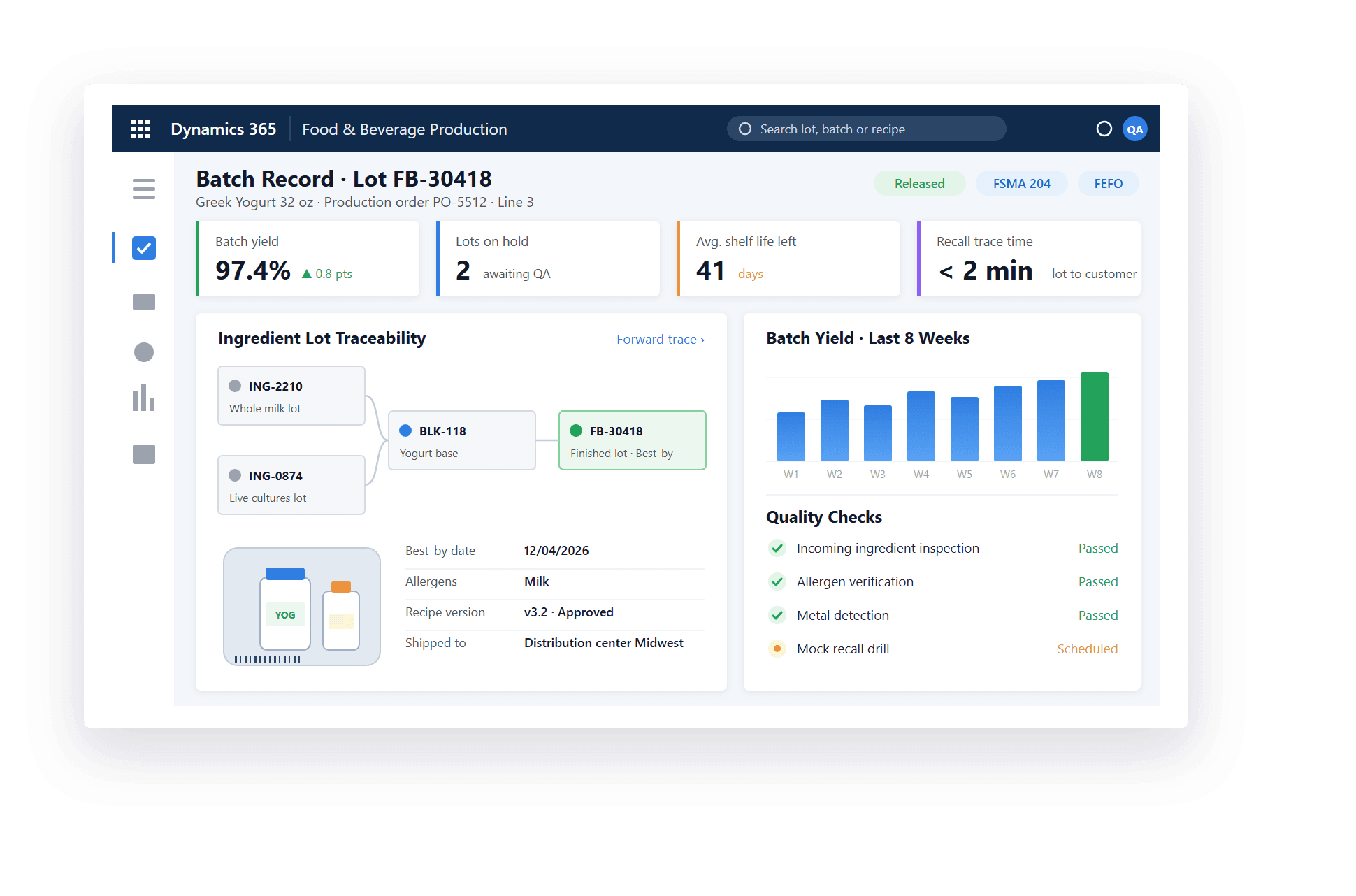The image size is (1356, 896).
Task: Open the Avg. shelf life left card
Action: click(x=788, y=259)
